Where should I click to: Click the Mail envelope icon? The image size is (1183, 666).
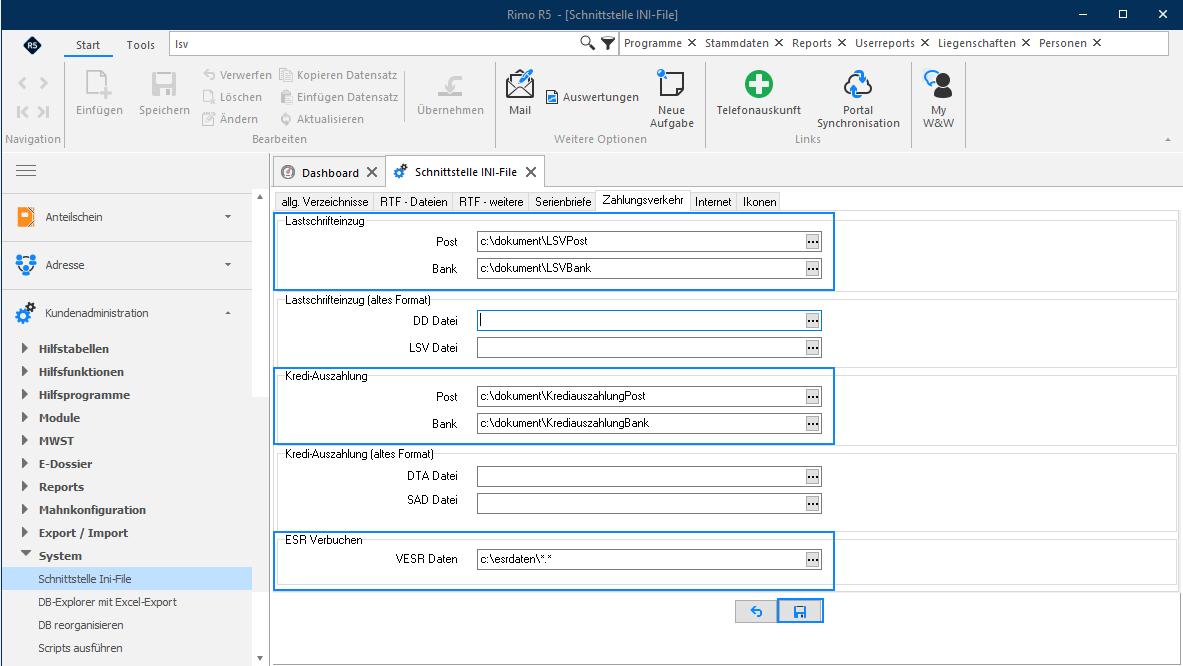[520, 84]
